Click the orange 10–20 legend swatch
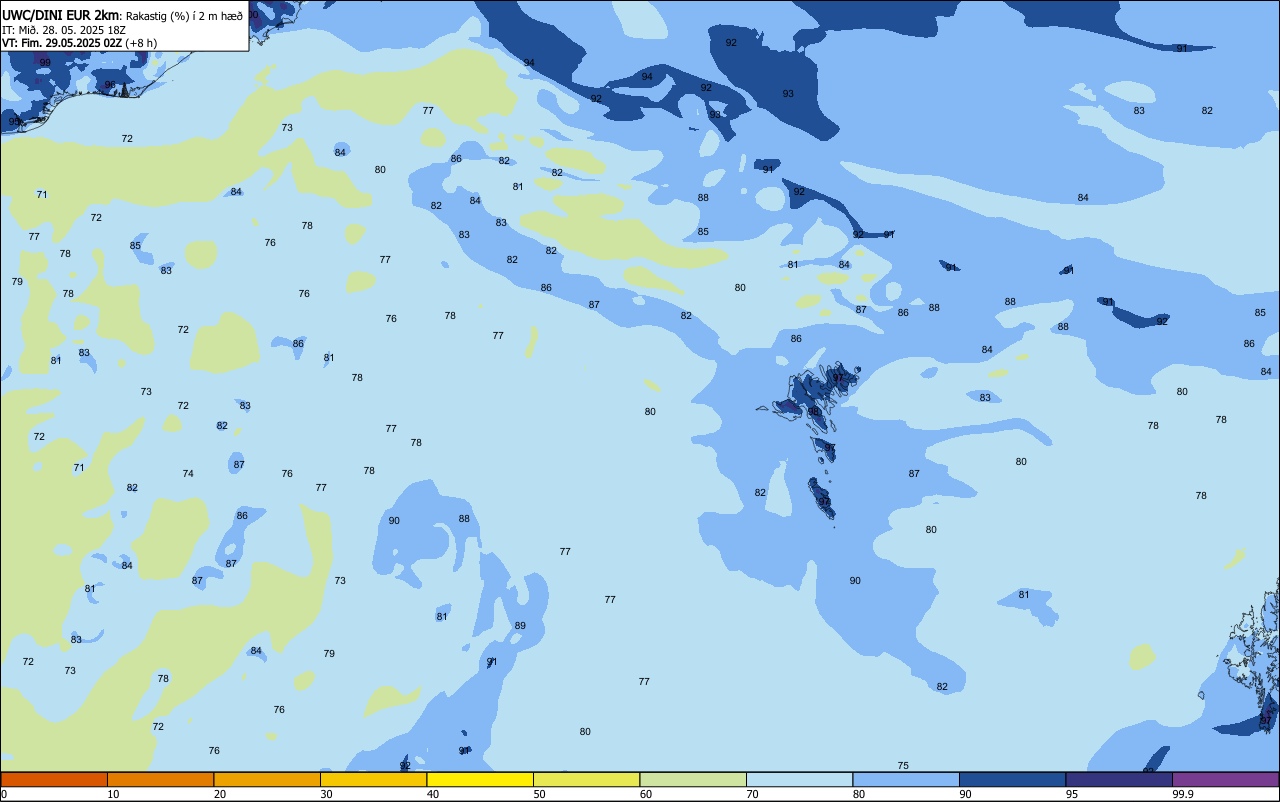The width and height of the screenshot is (1280, 802). 161,779
